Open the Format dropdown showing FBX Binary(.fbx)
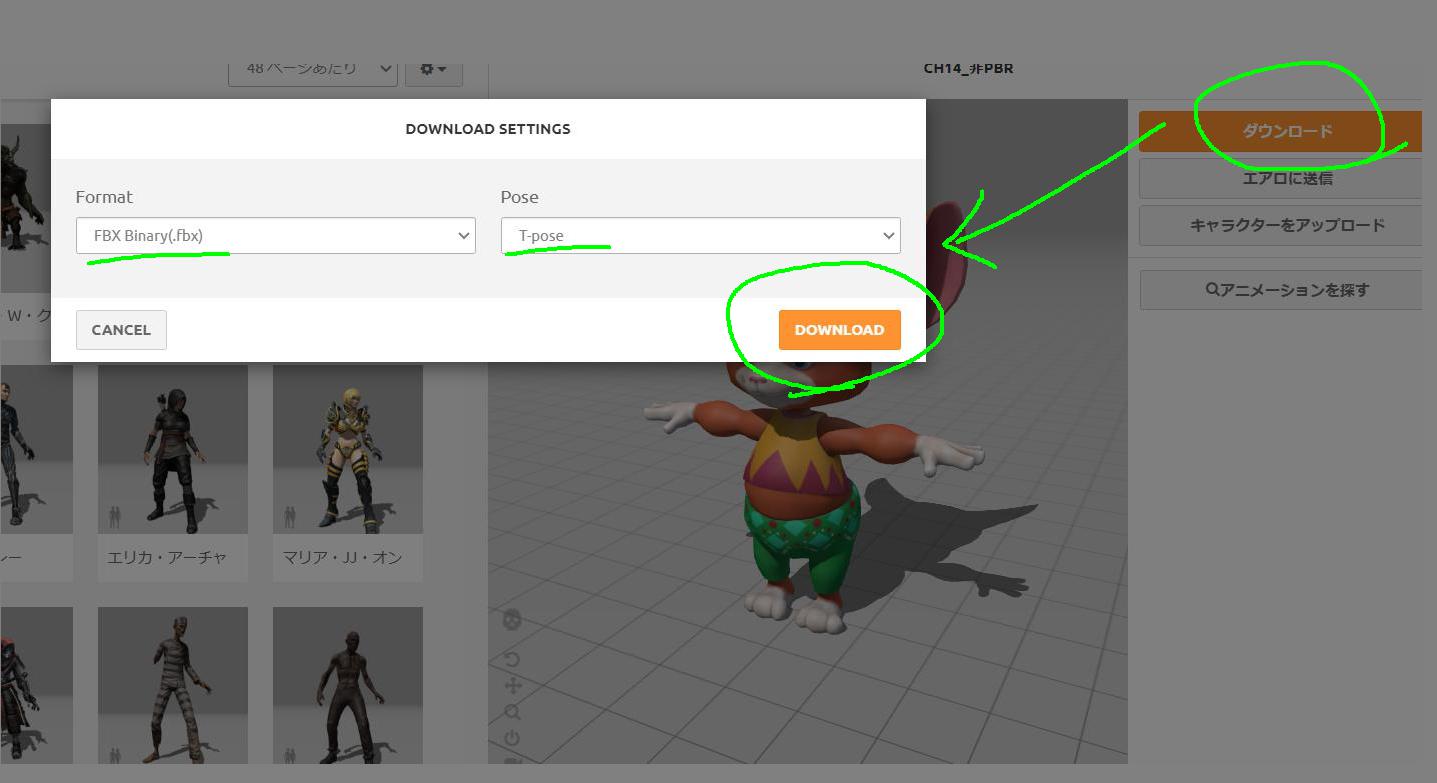Viewport: 1437px width, 783px height. (275, 236)
